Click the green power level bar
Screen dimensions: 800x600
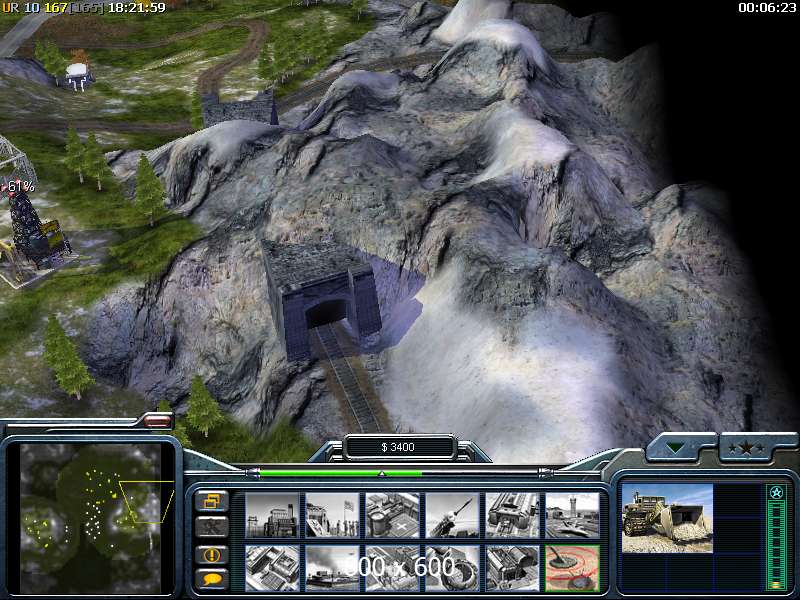tap(341, 473)
